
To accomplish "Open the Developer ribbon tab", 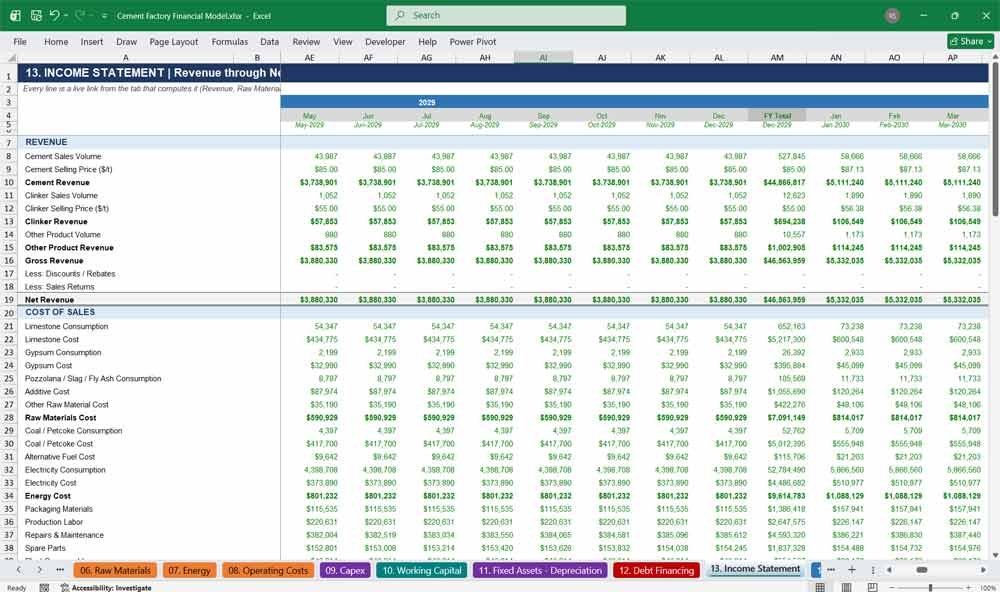I will click(x=385, y=41).
